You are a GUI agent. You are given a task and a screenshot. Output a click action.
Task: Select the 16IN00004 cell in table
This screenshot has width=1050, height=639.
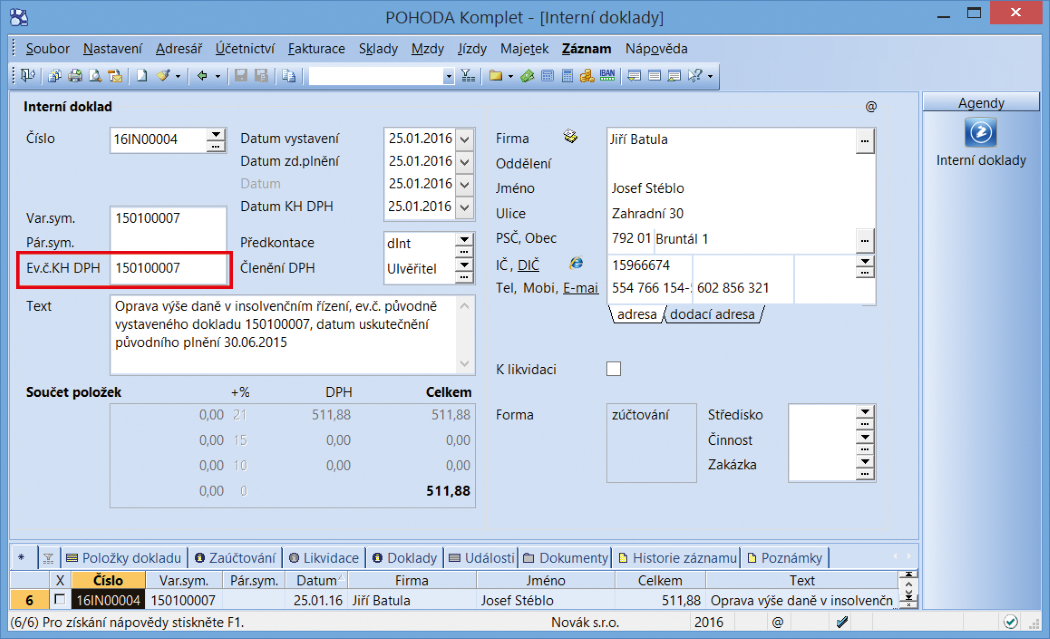click(x=108, y=600)
